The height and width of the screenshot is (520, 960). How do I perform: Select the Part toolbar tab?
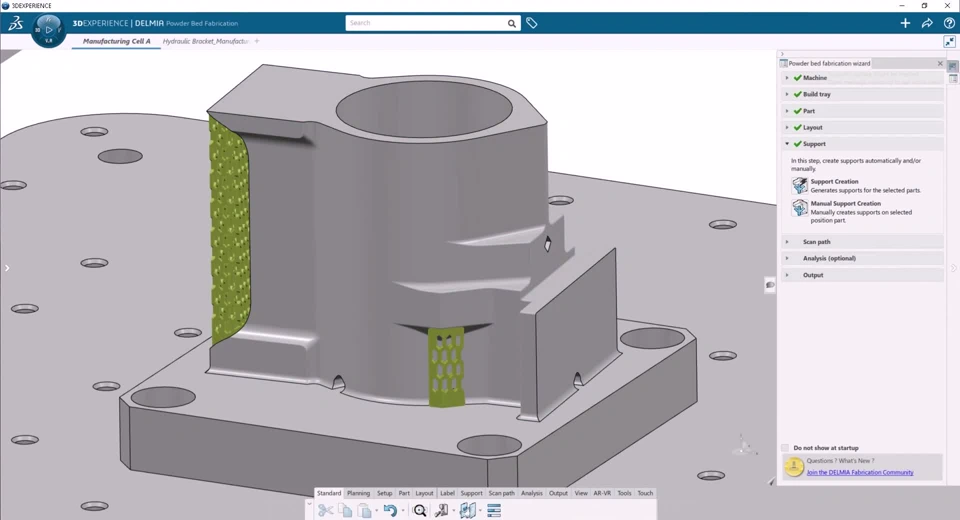click(404, 493)
